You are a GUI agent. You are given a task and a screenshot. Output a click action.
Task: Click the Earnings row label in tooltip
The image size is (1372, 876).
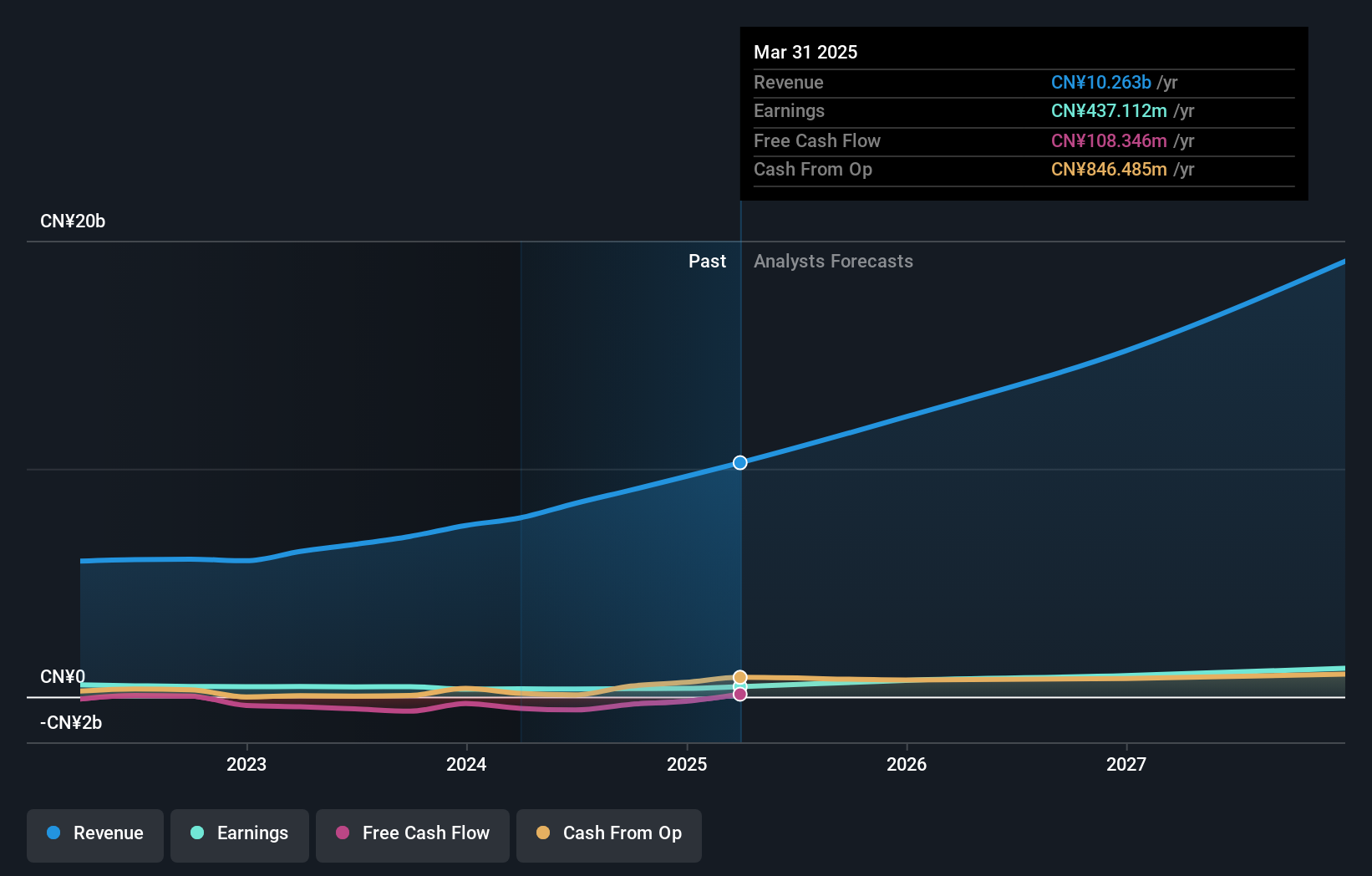(789, 111)
